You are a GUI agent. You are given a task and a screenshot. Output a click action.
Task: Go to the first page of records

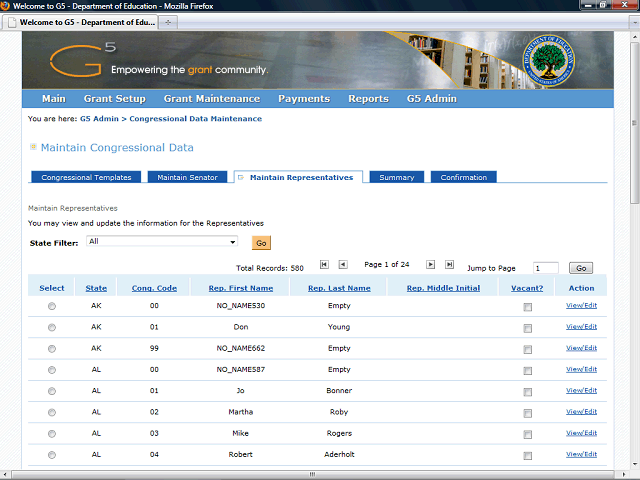324,265
